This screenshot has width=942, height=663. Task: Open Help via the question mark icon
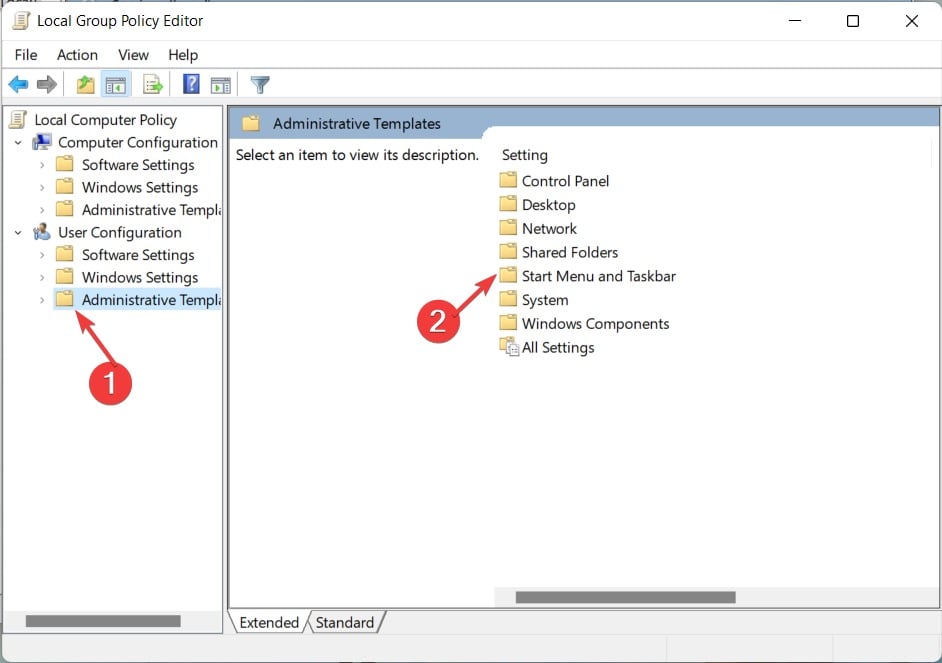coord(191,84)
